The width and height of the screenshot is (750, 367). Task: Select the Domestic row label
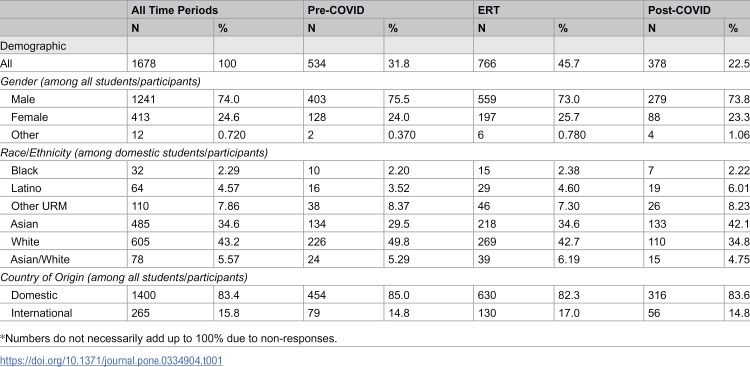[x=34, y=295]
